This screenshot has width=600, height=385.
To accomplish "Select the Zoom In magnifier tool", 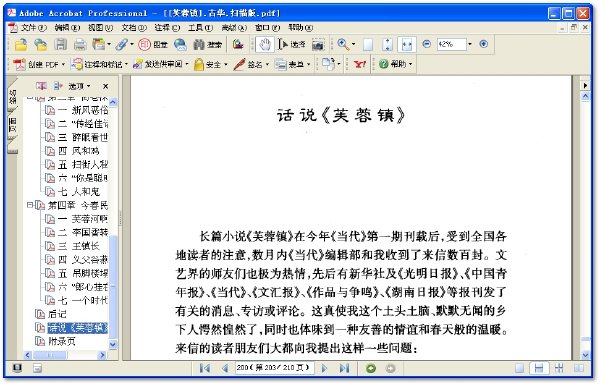I will (343, 44).
